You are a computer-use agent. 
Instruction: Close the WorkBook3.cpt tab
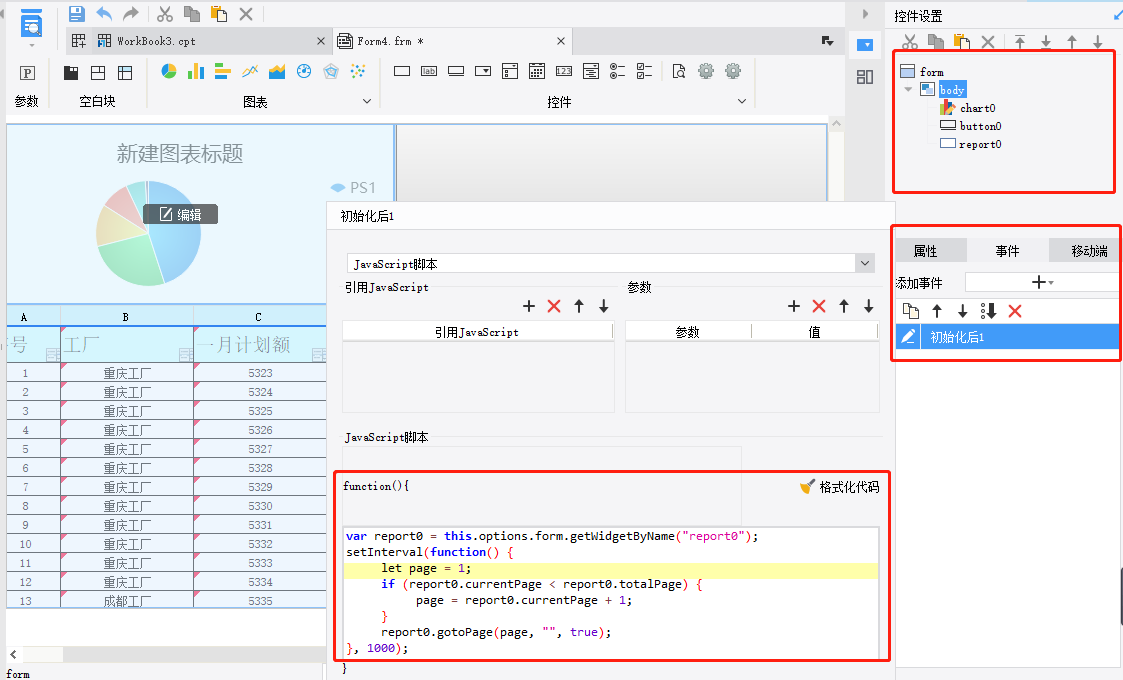tap(321, 42)
